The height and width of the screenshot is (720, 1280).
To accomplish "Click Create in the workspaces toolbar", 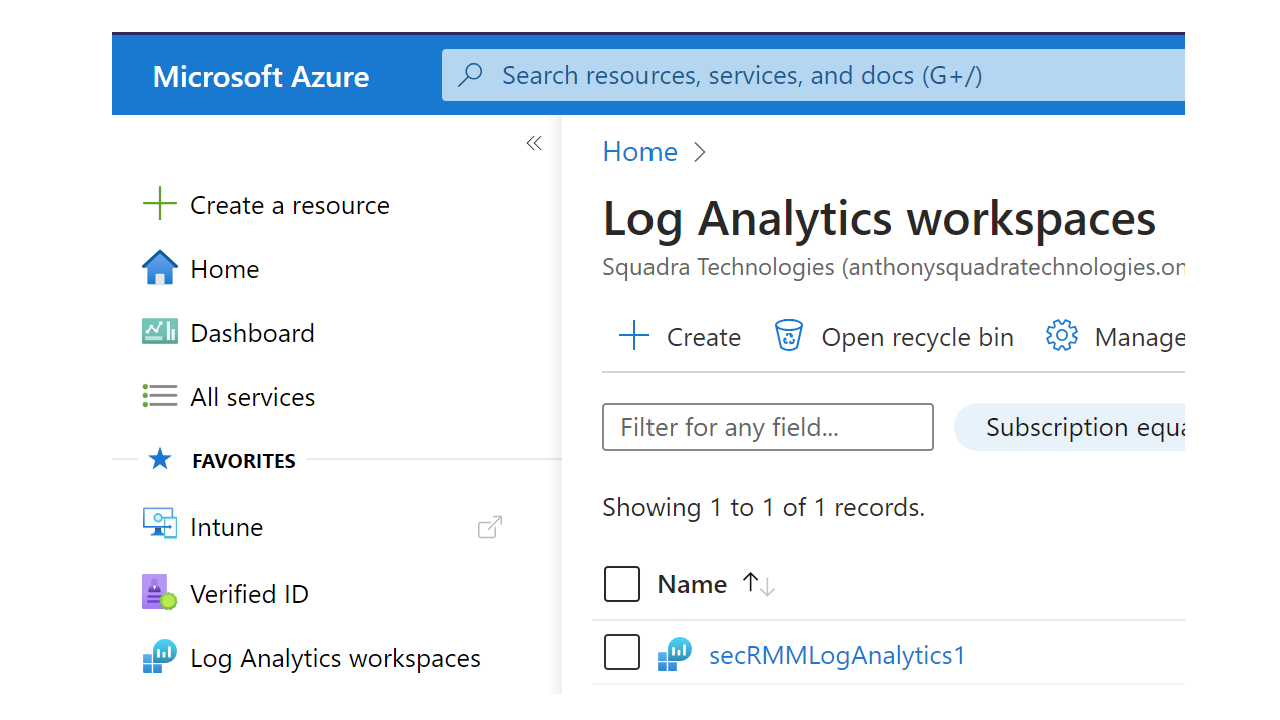I will point(681,337).
